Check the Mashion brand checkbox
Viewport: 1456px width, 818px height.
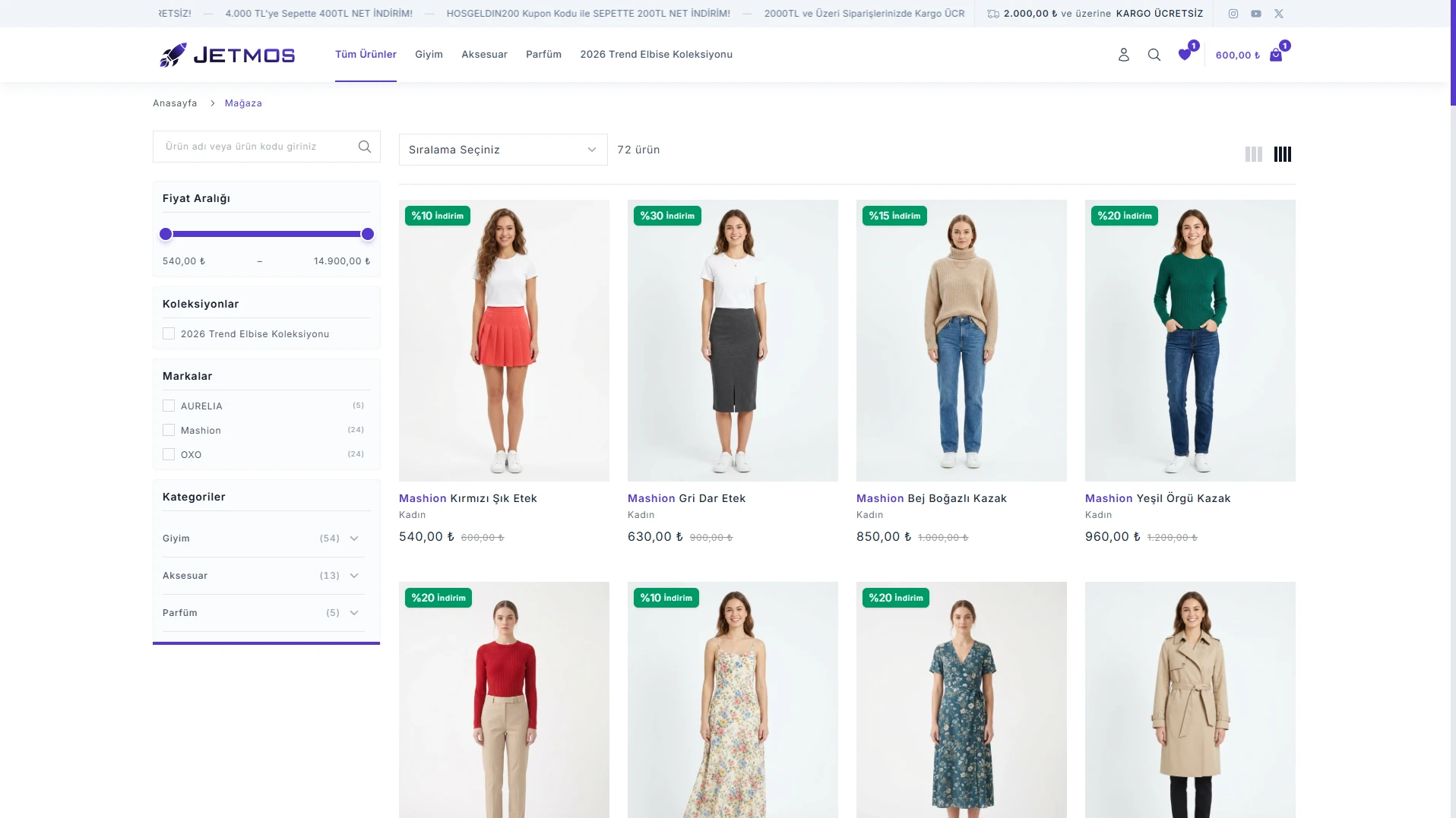[169, 430]
